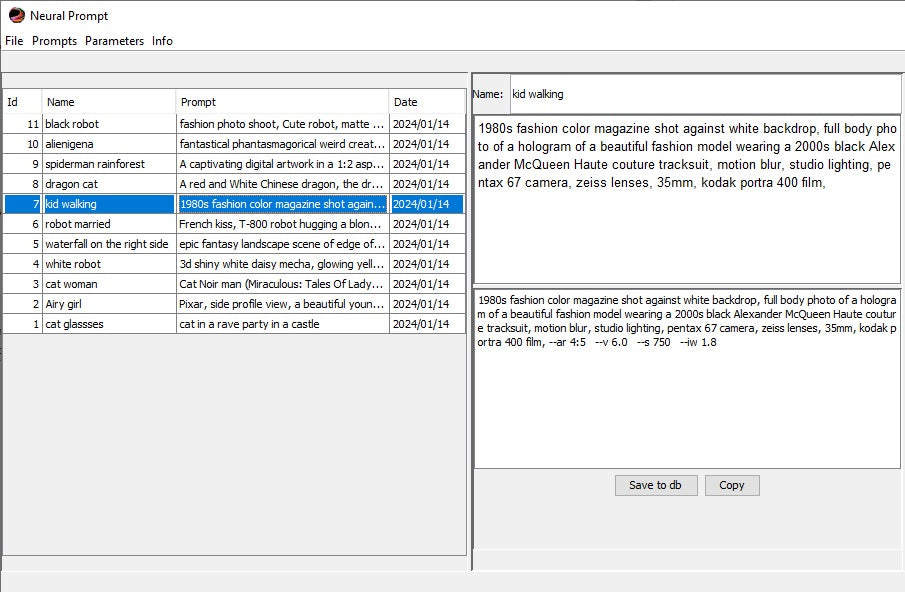Screen dimensions: 905x592
Task: Select the robot married row
Action: 108,224
